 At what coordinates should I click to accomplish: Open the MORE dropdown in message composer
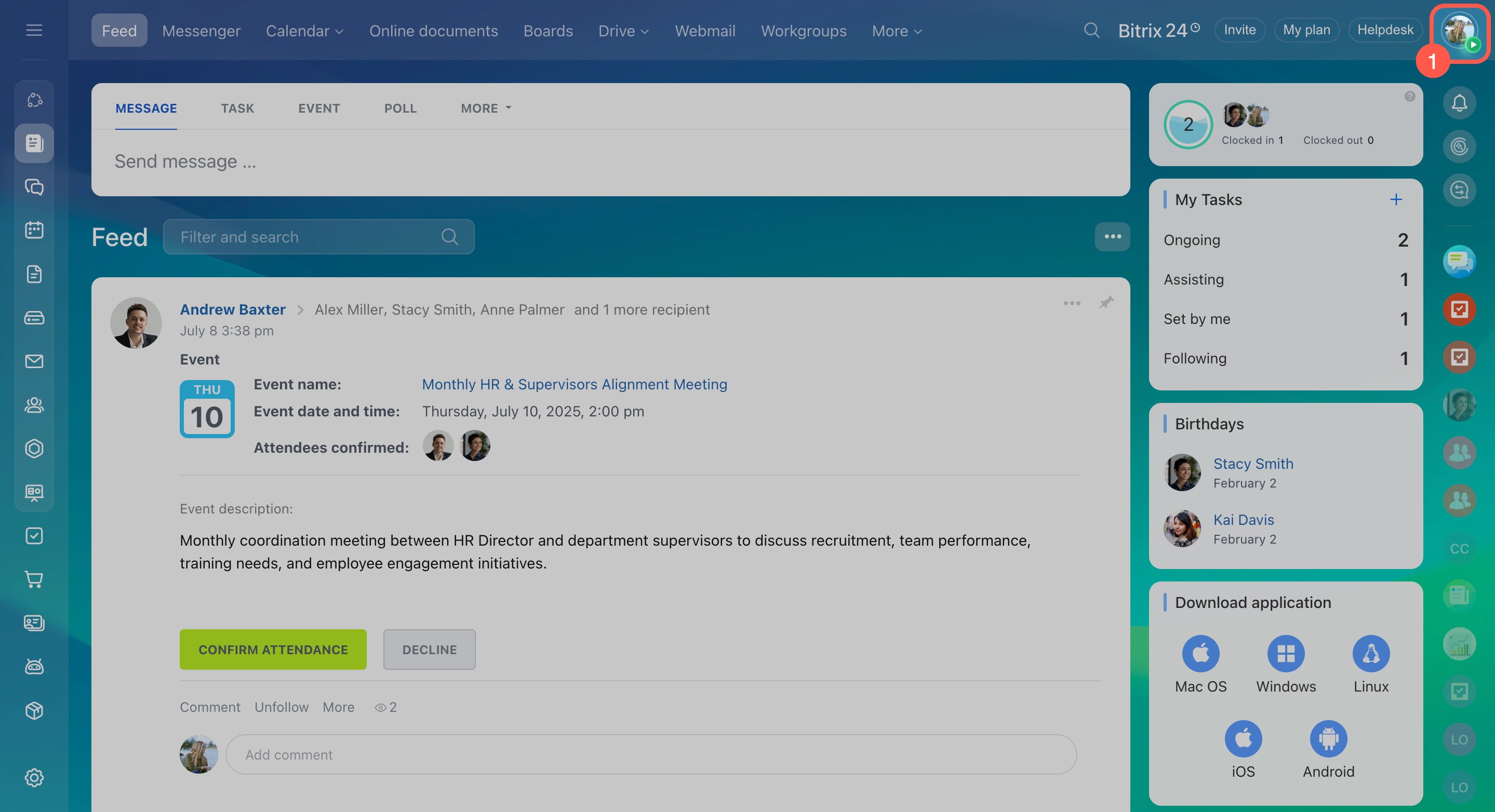tap(486, 109)
